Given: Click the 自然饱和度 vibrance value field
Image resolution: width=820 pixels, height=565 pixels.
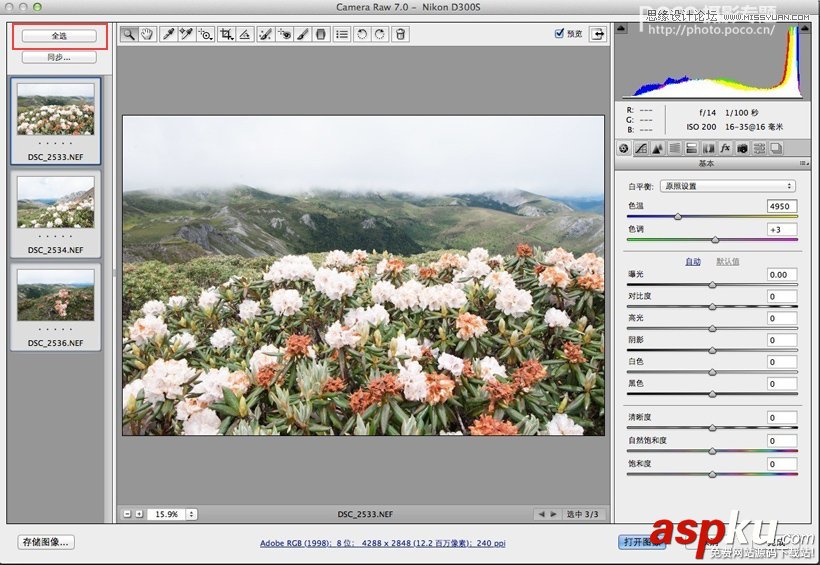Looking at the screenshot, I should (x=782, y=441).
